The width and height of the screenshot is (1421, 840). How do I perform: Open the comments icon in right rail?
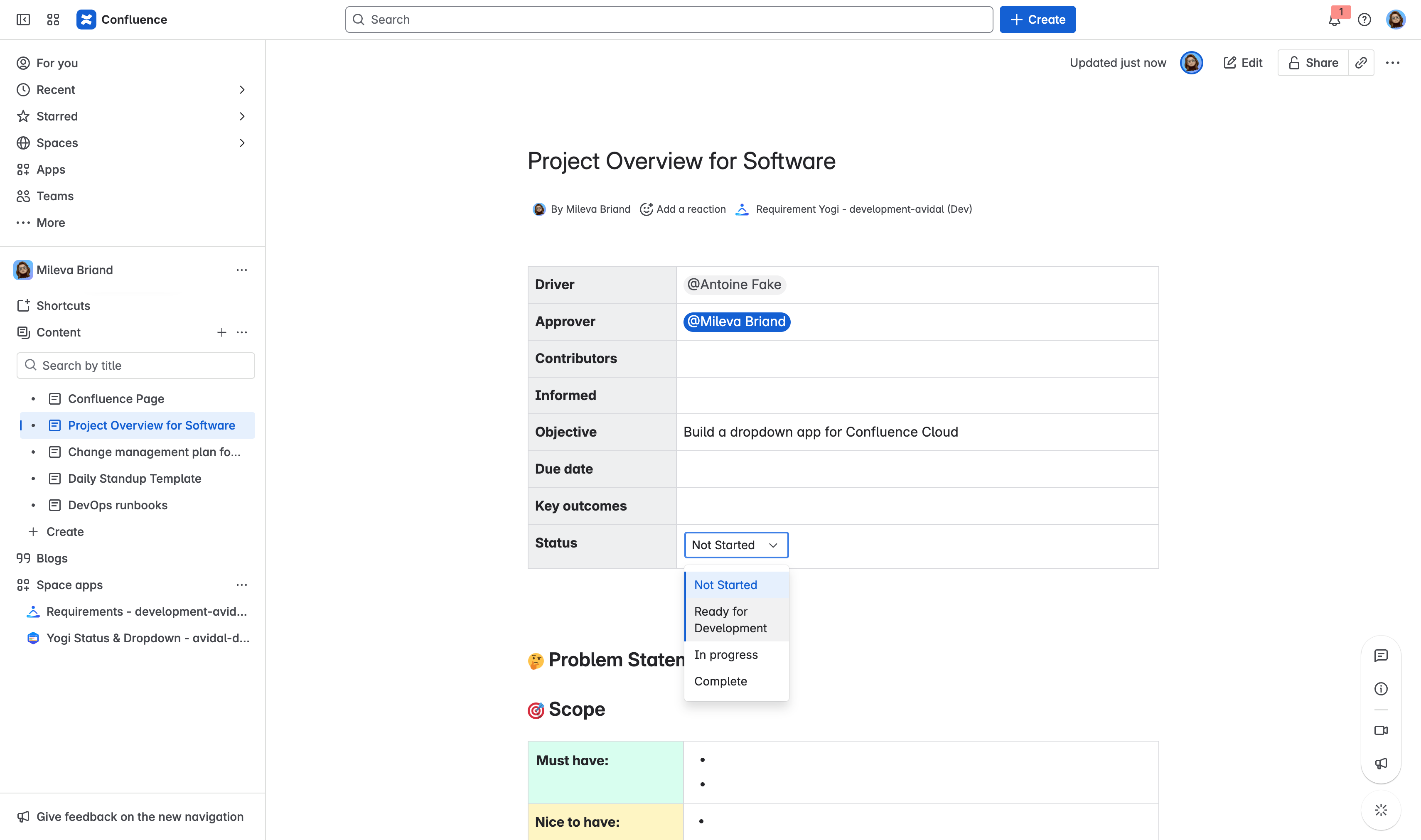[x=1382, y=656]
